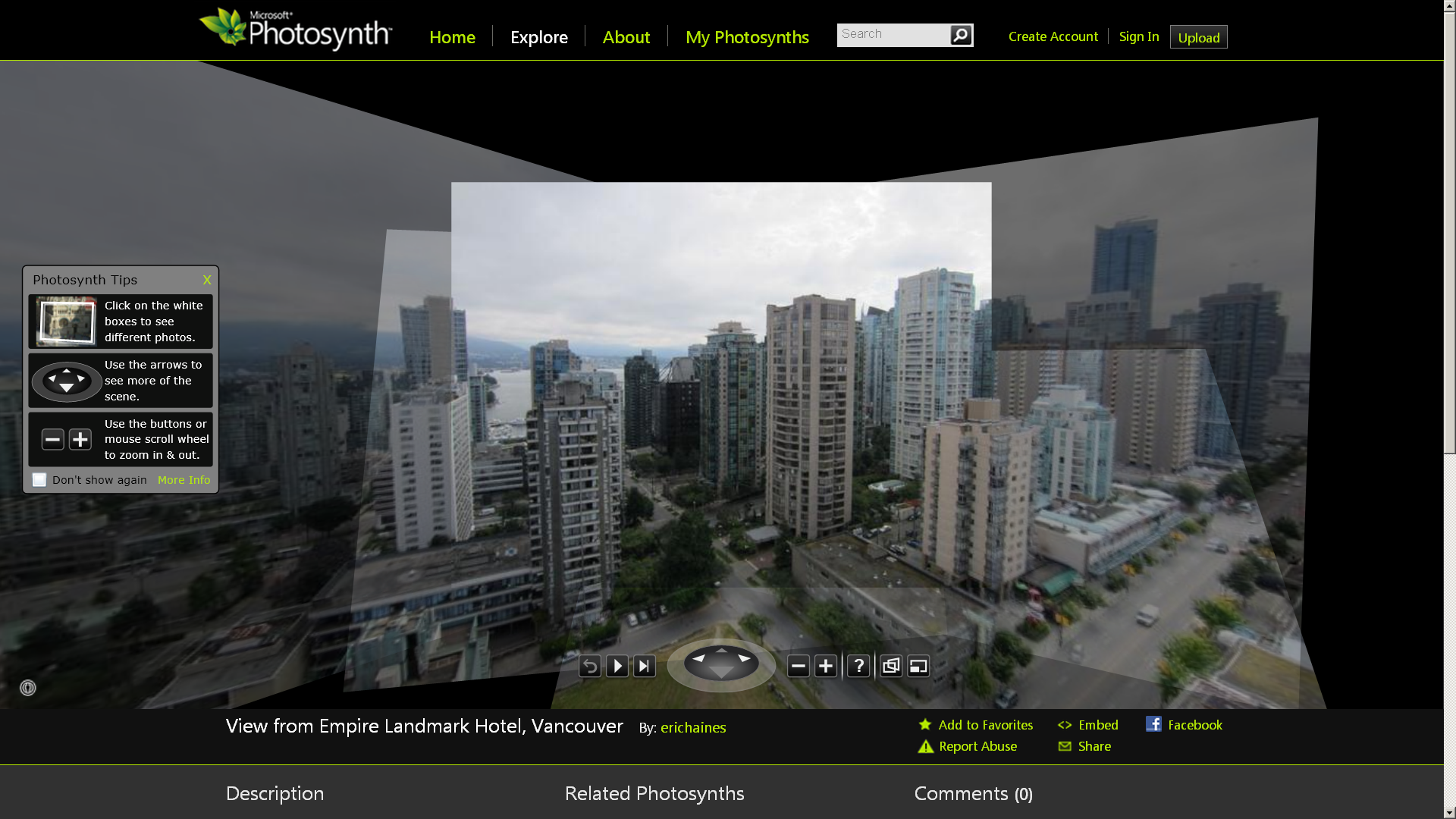Screen dimensions: 1456x819
Task: Click the Sign In link
Action: point(1139,36)
